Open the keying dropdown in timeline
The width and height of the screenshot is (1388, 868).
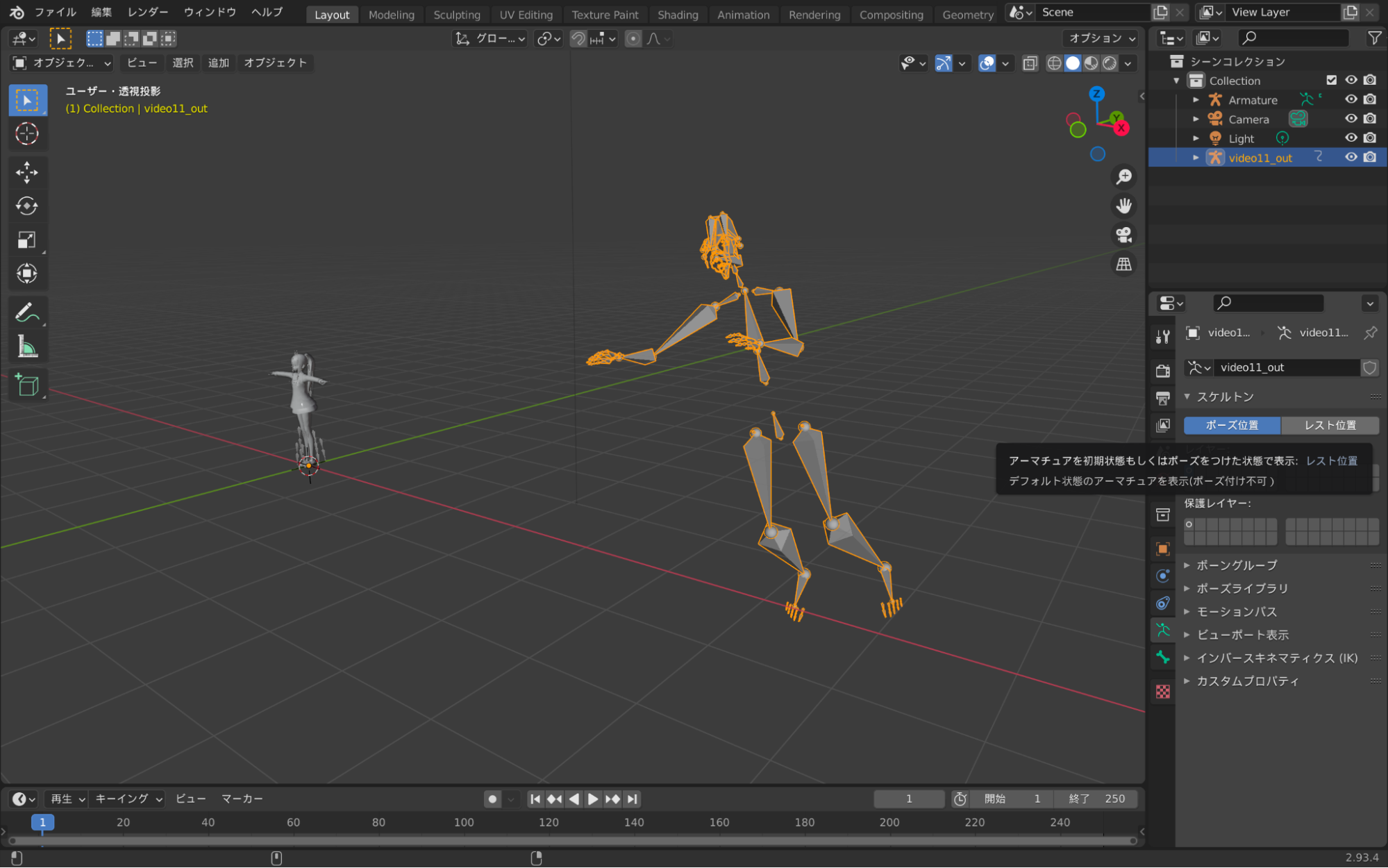click(x=128, y=799)
